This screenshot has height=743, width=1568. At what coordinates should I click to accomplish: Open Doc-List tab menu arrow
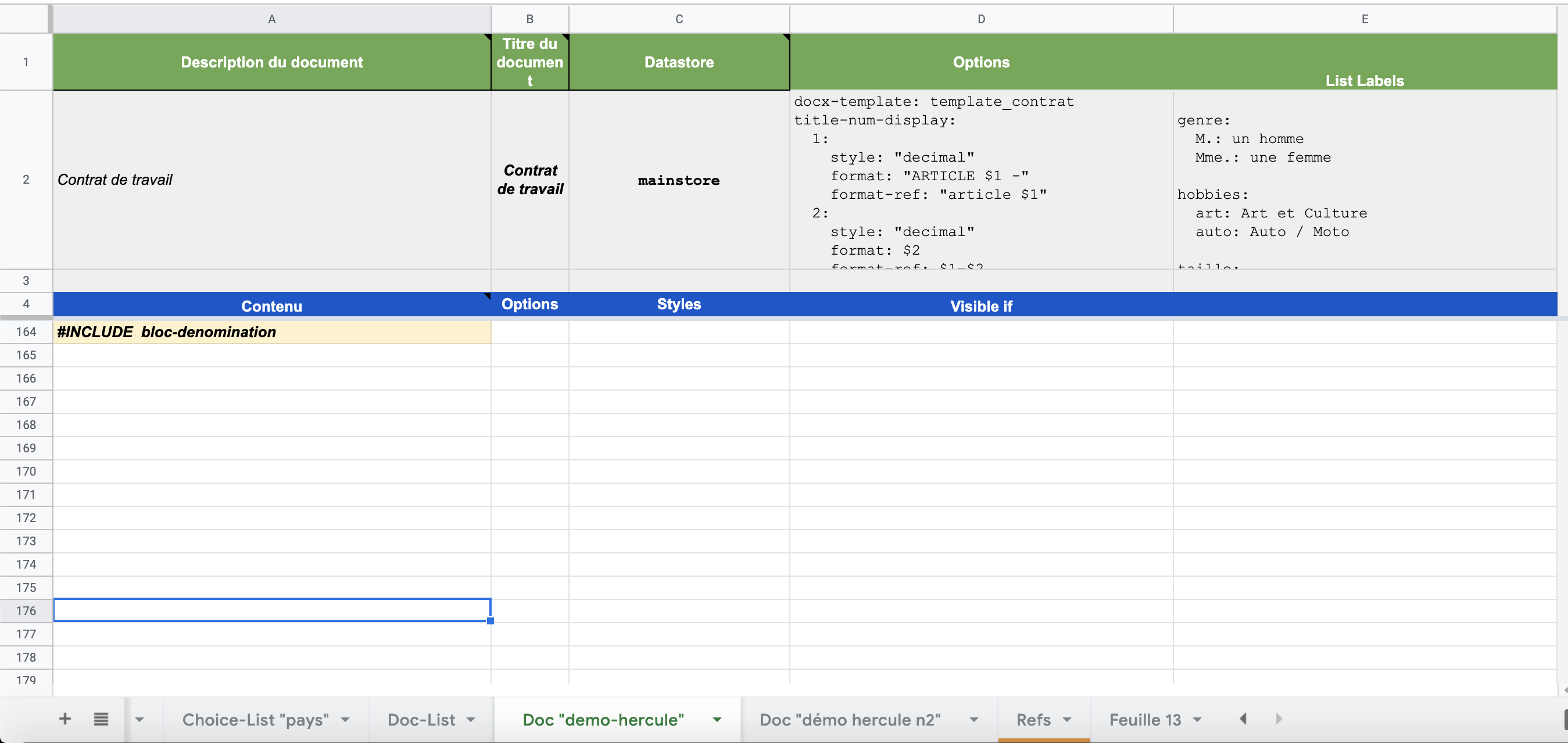pos(471,720)
